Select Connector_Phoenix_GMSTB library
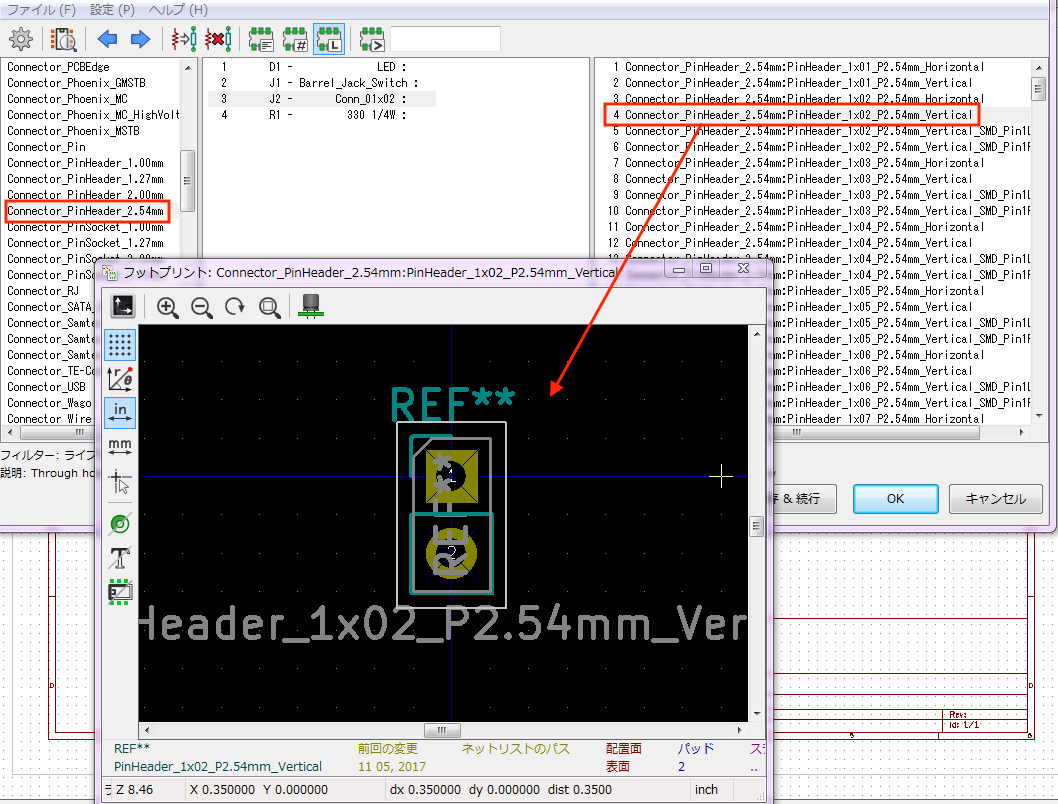 (x=76, y=83)
